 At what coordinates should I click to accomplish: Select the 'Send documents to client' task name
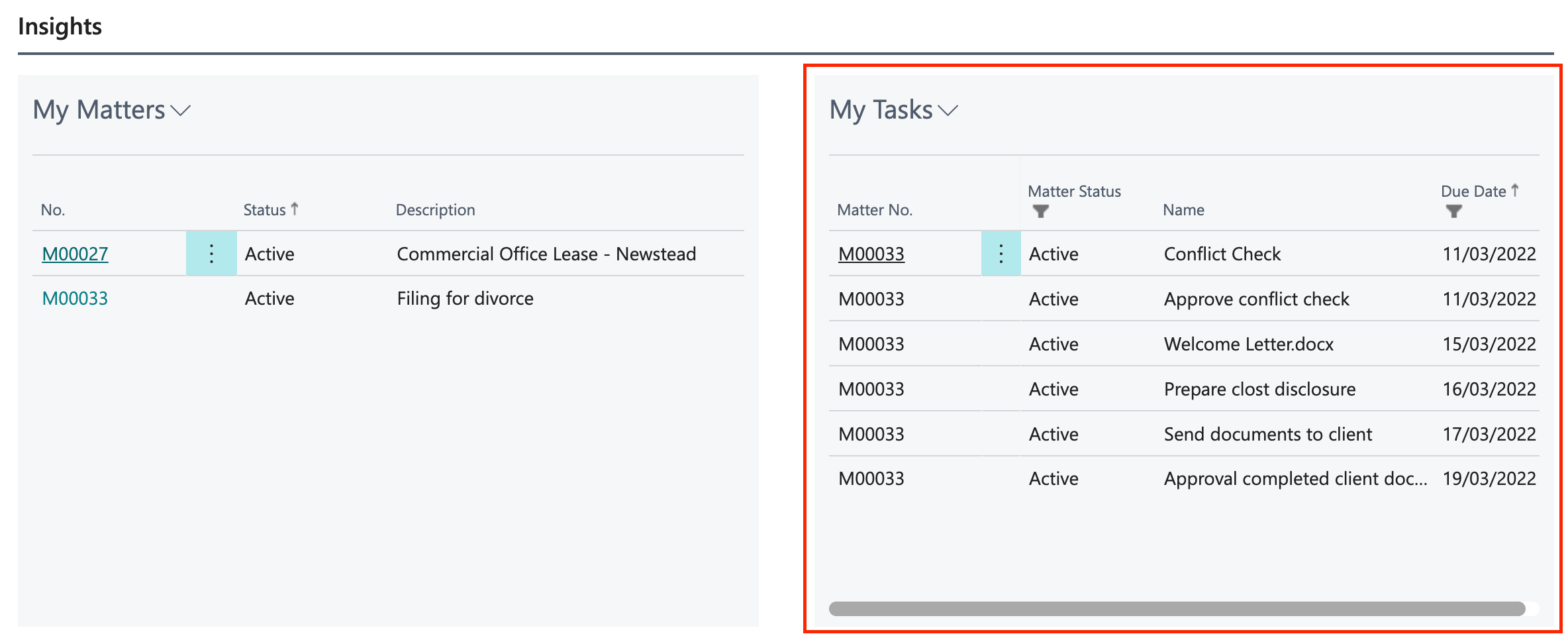[x=1268, y=434]
